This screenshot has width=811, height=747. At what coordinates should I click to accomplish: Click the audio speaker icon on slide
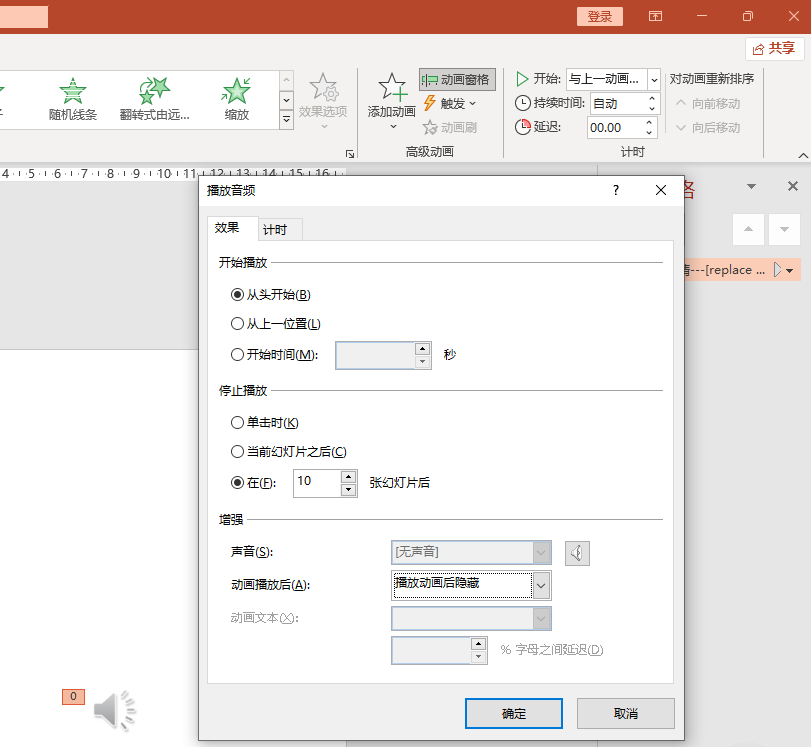coord(115,710)
